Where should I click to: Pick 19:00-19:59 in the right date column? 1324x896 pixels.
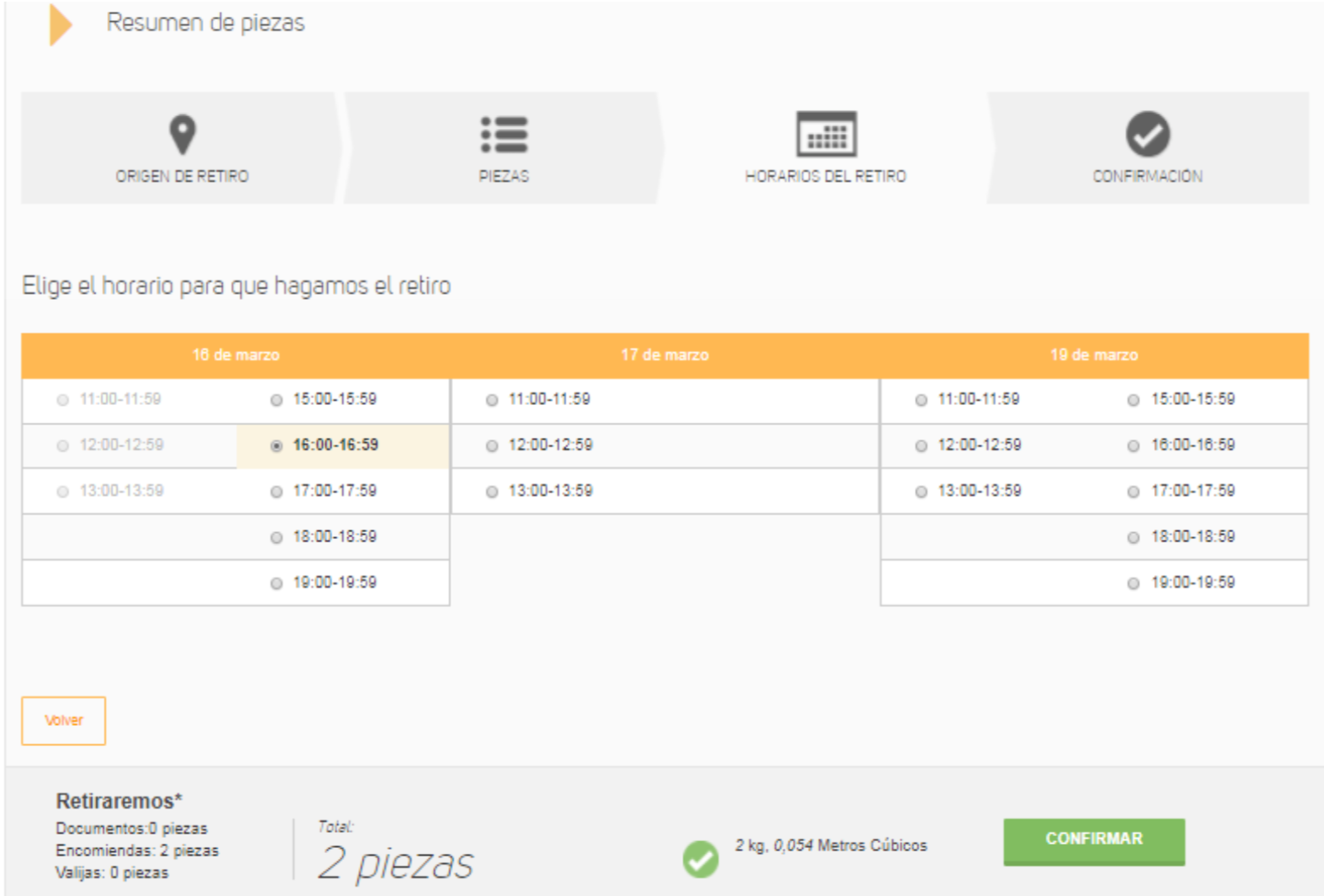click(x=1133, y=584)
